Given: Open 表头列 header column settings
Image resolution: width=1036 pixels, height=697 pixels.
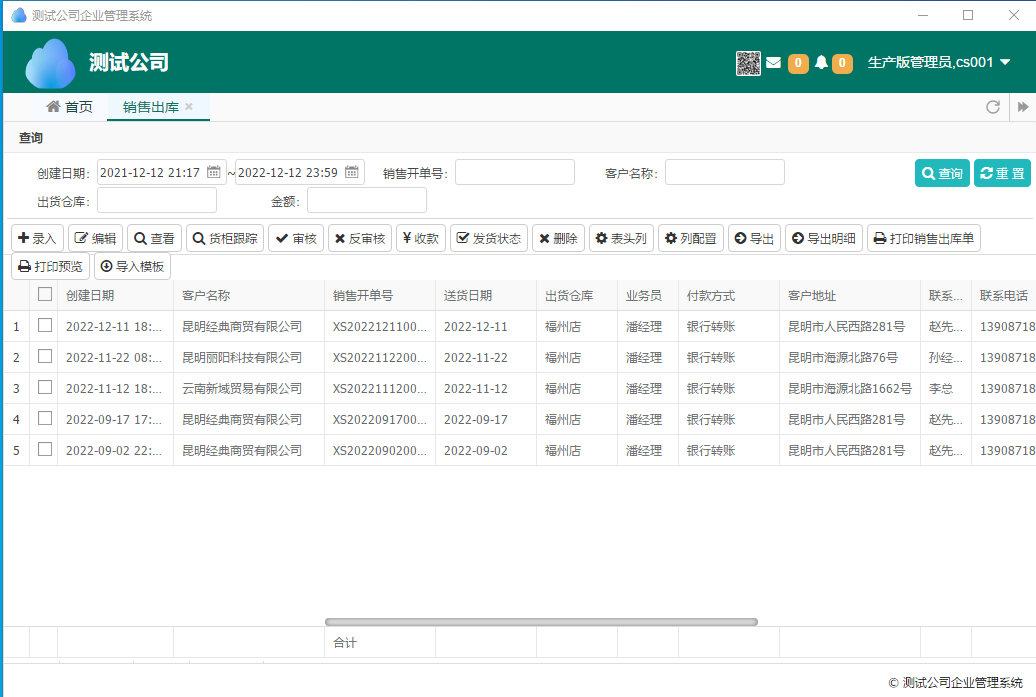Looking at the screenshot, I should click(x=621, y=238).
